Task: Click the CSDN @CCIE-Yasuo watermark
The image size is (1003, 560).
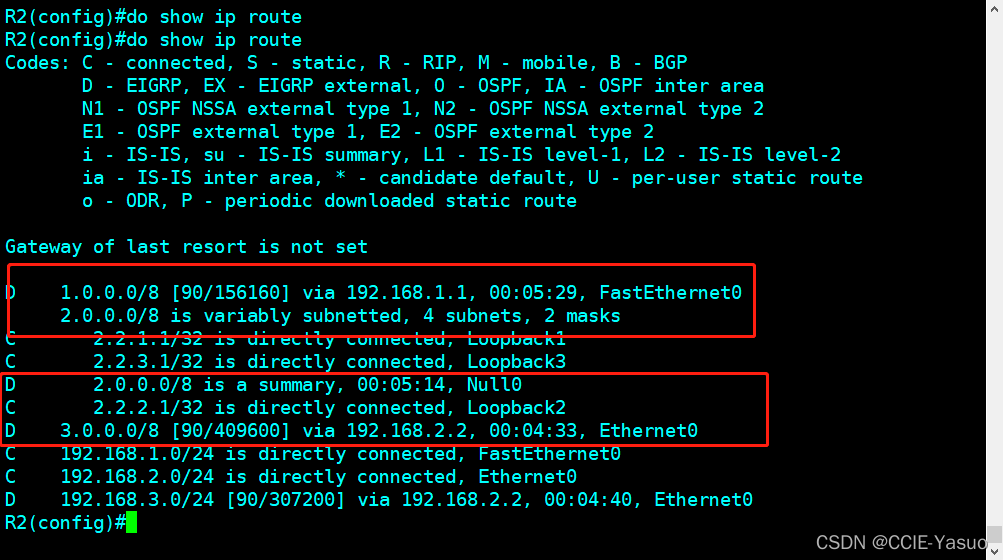Action: click(906, 542)
